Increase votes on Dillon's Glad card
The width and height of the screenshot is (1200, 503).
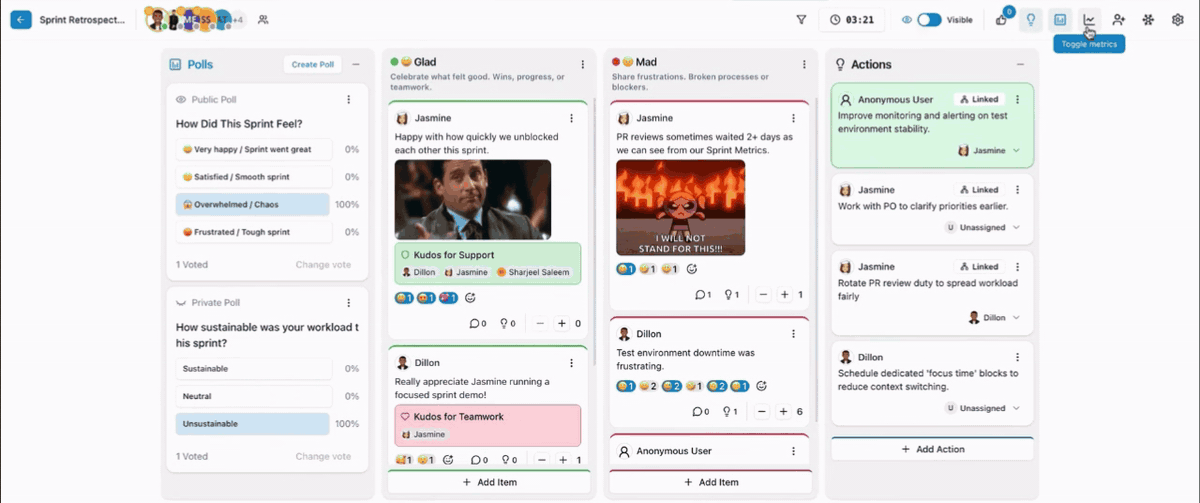point(562,460)
